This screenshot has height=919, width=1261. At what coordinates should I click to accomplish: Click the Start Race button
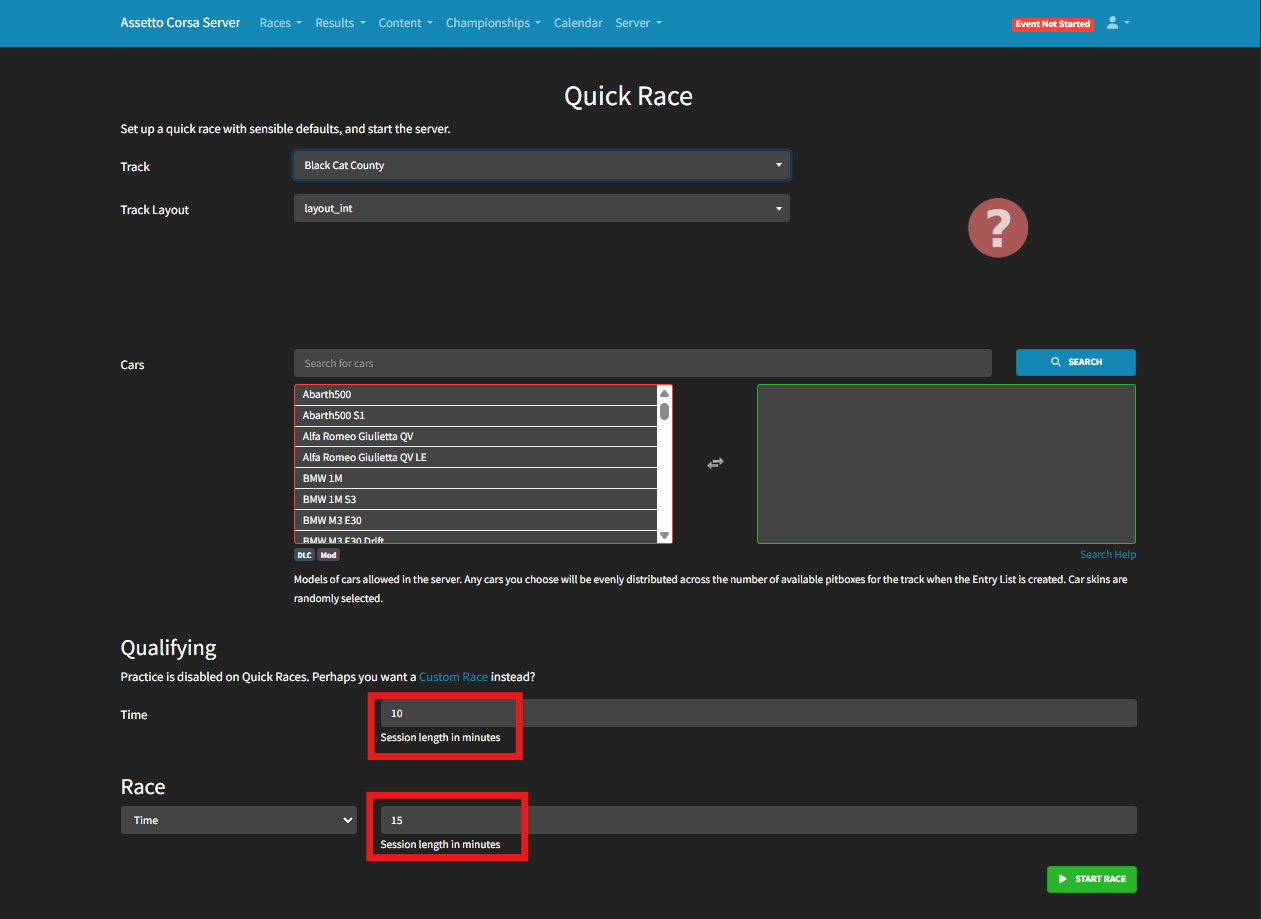pos(1091,879)
